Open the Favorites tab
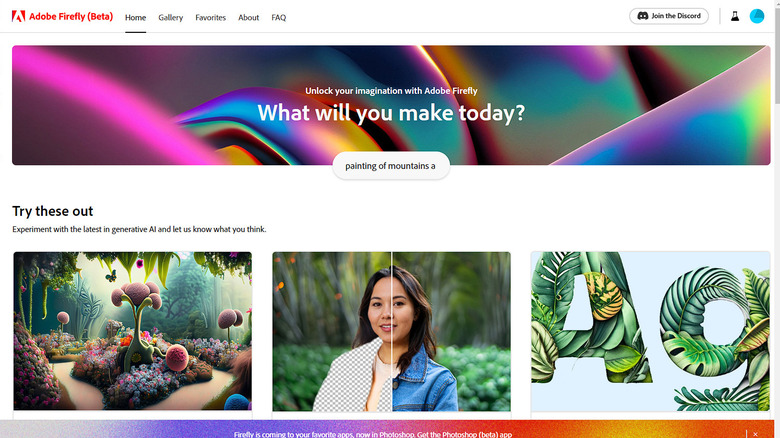Image resolution: width=780 pixels, height=438 pixels. pos(210,17)
